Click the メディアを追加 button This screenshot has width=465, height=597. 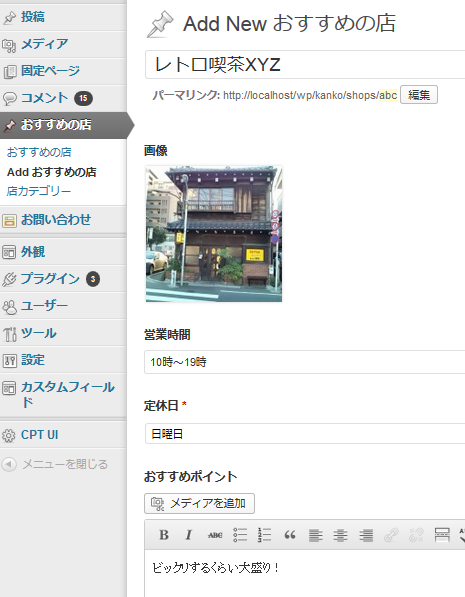(199, 503)
